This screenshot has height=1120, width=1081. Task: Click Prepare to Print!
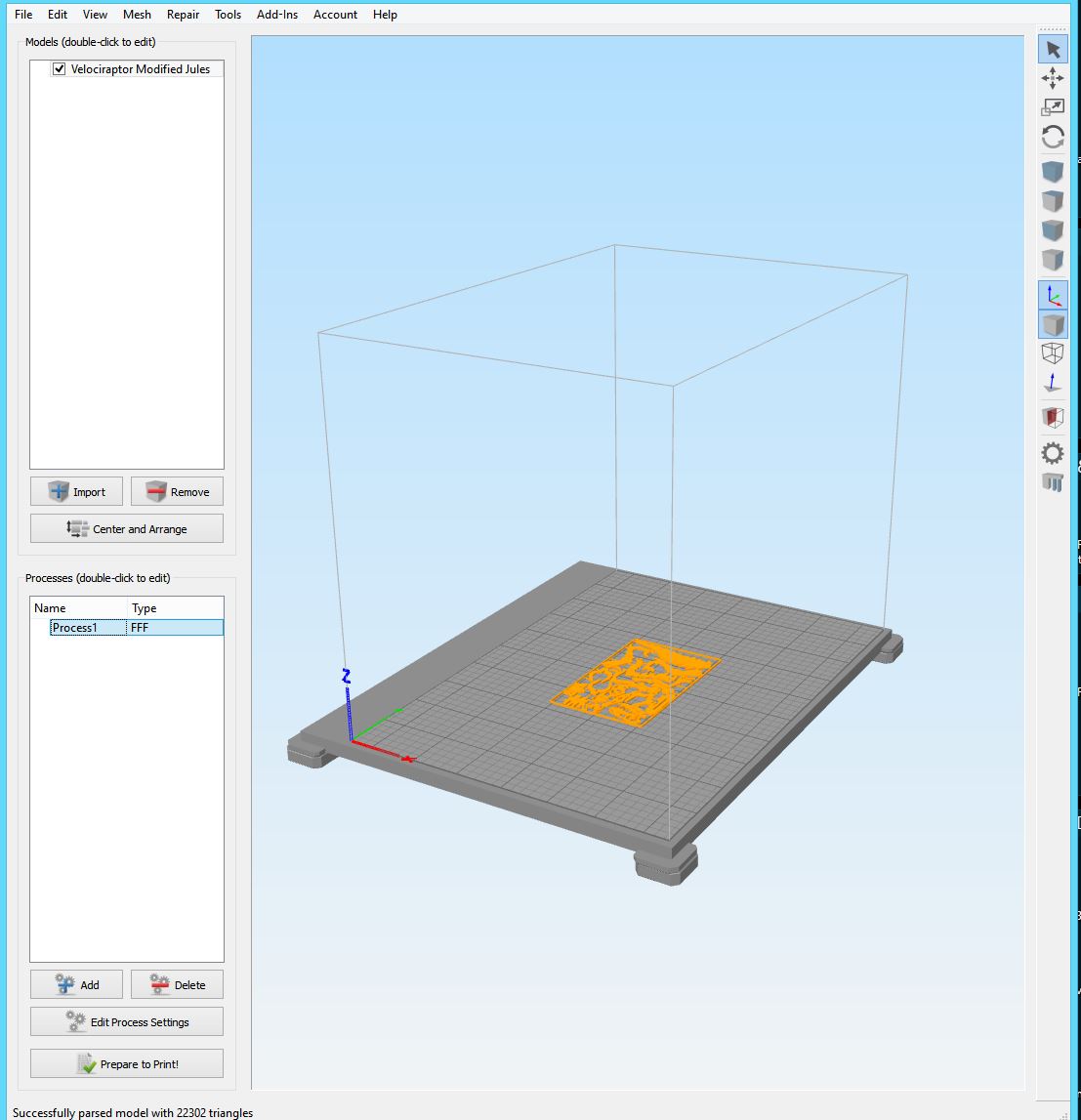tap(127, 1064)
